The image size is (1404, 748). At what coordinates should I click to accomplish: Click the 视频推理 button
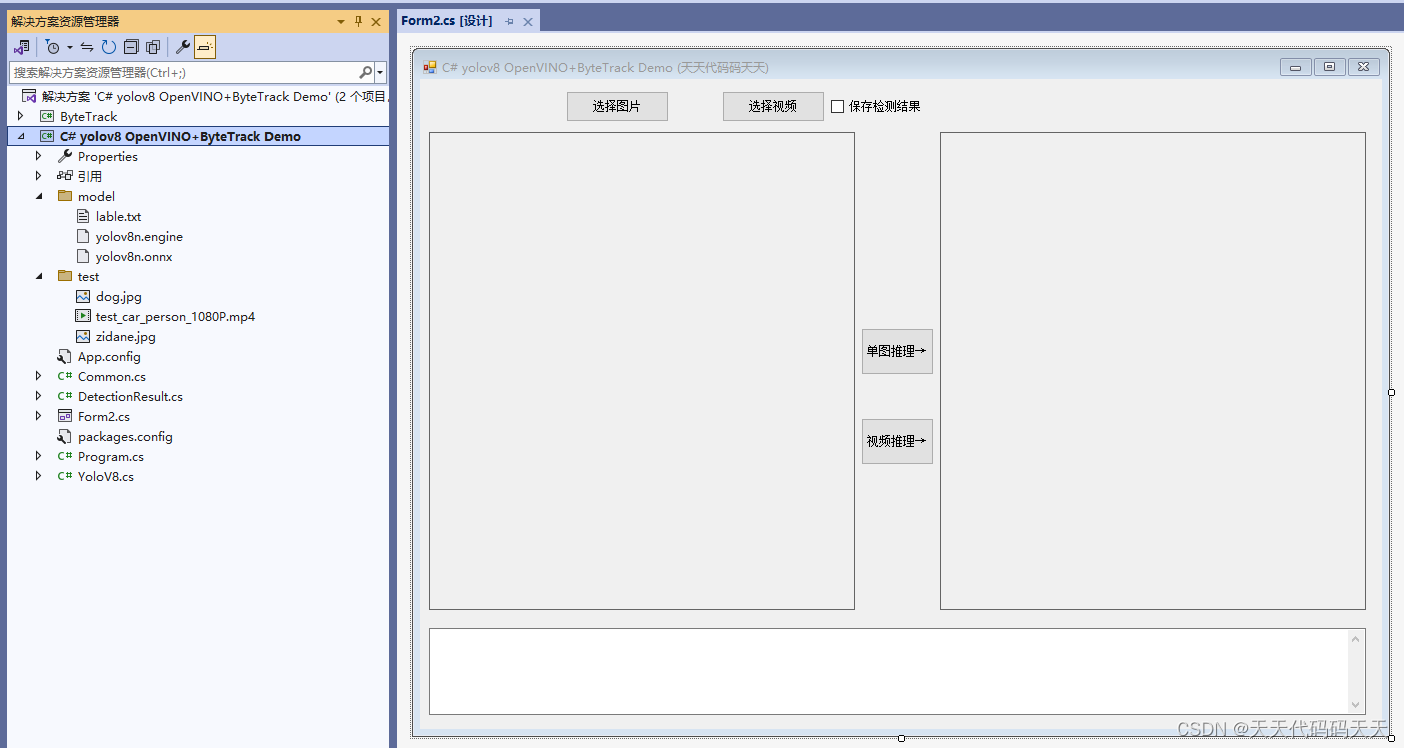tap(897, 441)
